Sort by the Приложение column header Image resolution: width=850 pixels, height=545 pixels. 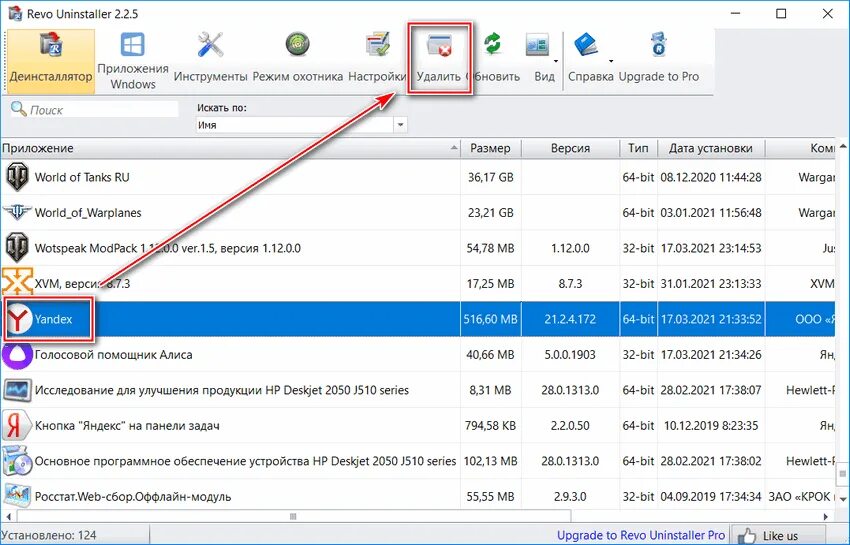pos(230,148)
